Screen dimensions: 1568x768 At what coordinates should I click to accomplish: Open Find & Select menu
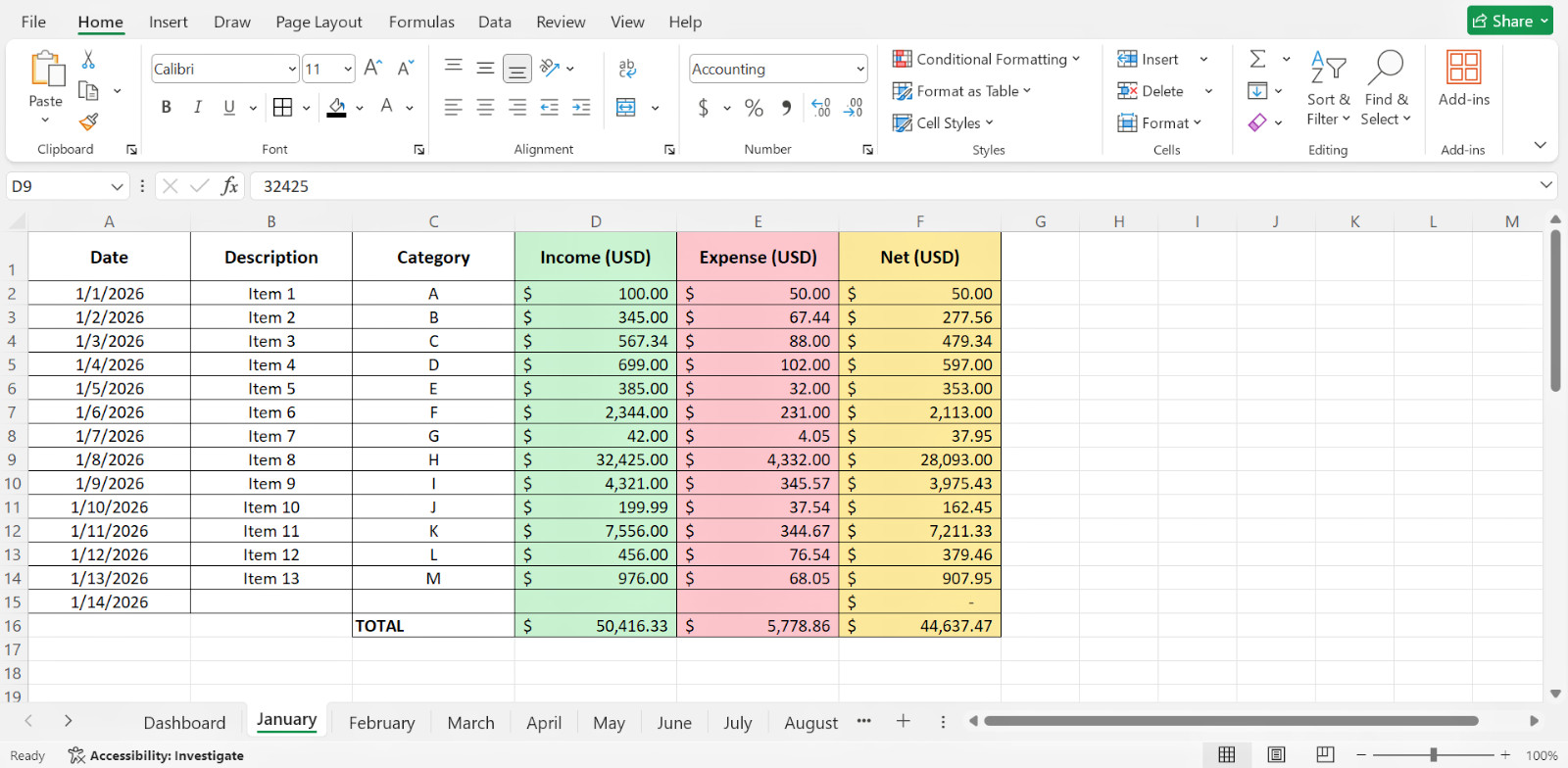pyautogui.click(x=1386, y=88)
